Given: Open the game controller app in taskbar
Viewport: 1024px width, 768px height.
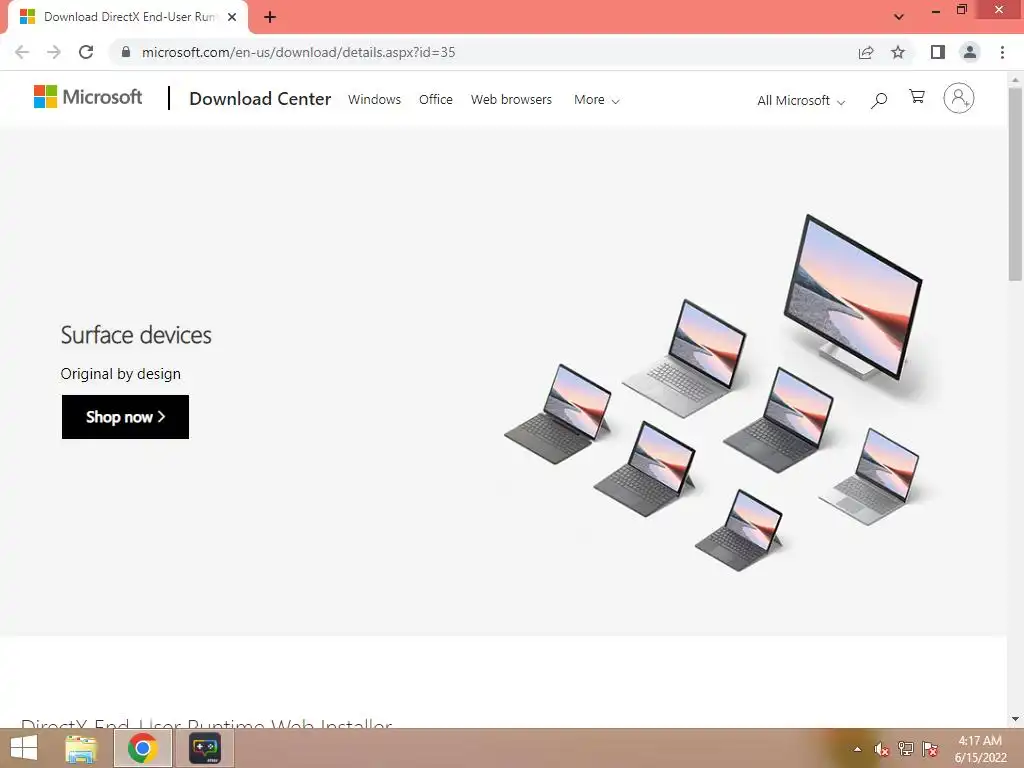Looking at the screenshot, I should tap(204, 748).
